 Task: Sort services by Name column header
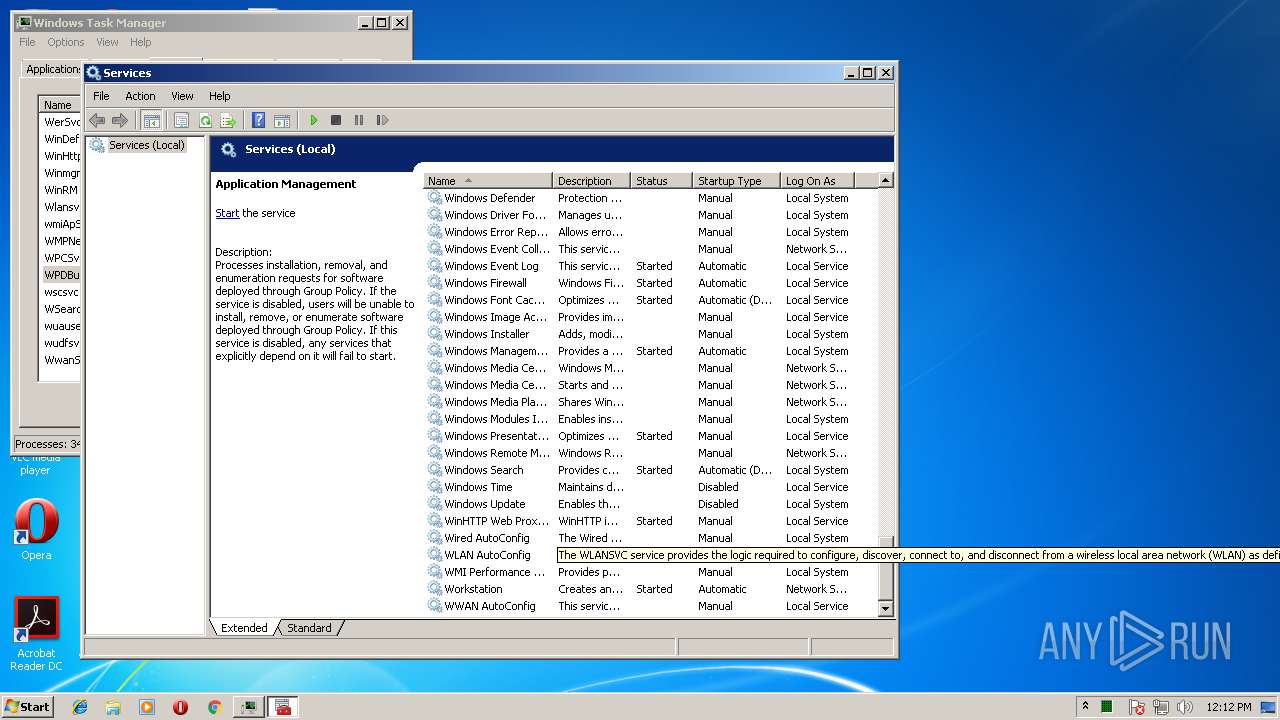(x=488, y=181)
